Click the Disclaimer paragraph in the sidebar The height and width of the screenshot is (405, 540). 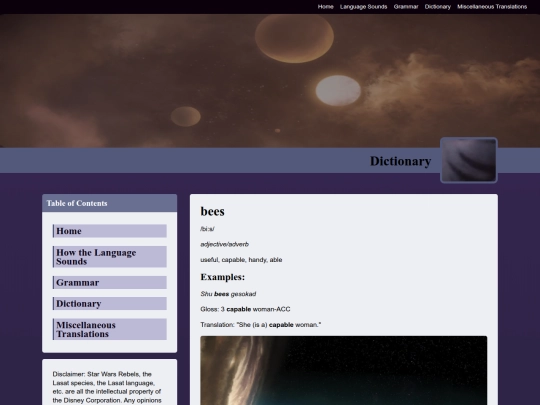coord(107,387)
